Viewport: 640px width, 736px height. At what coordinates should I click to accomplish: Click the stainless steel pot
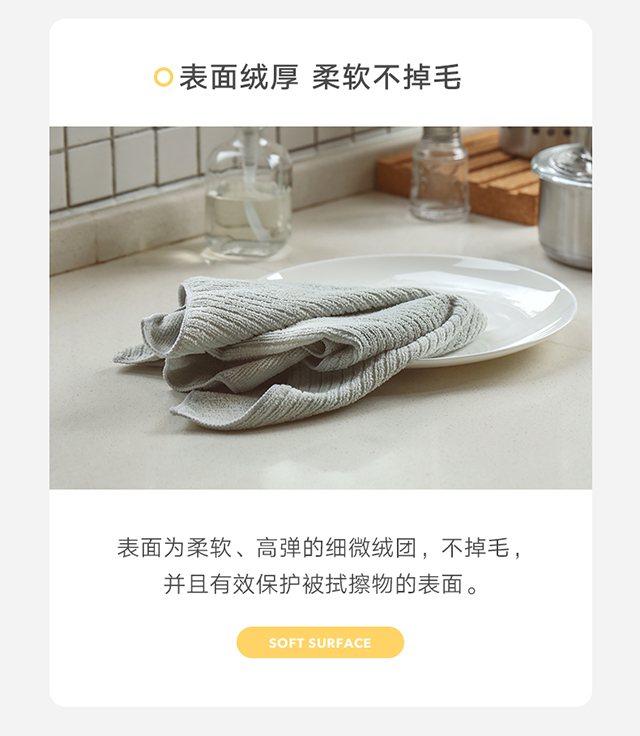(x=563, y=204)
